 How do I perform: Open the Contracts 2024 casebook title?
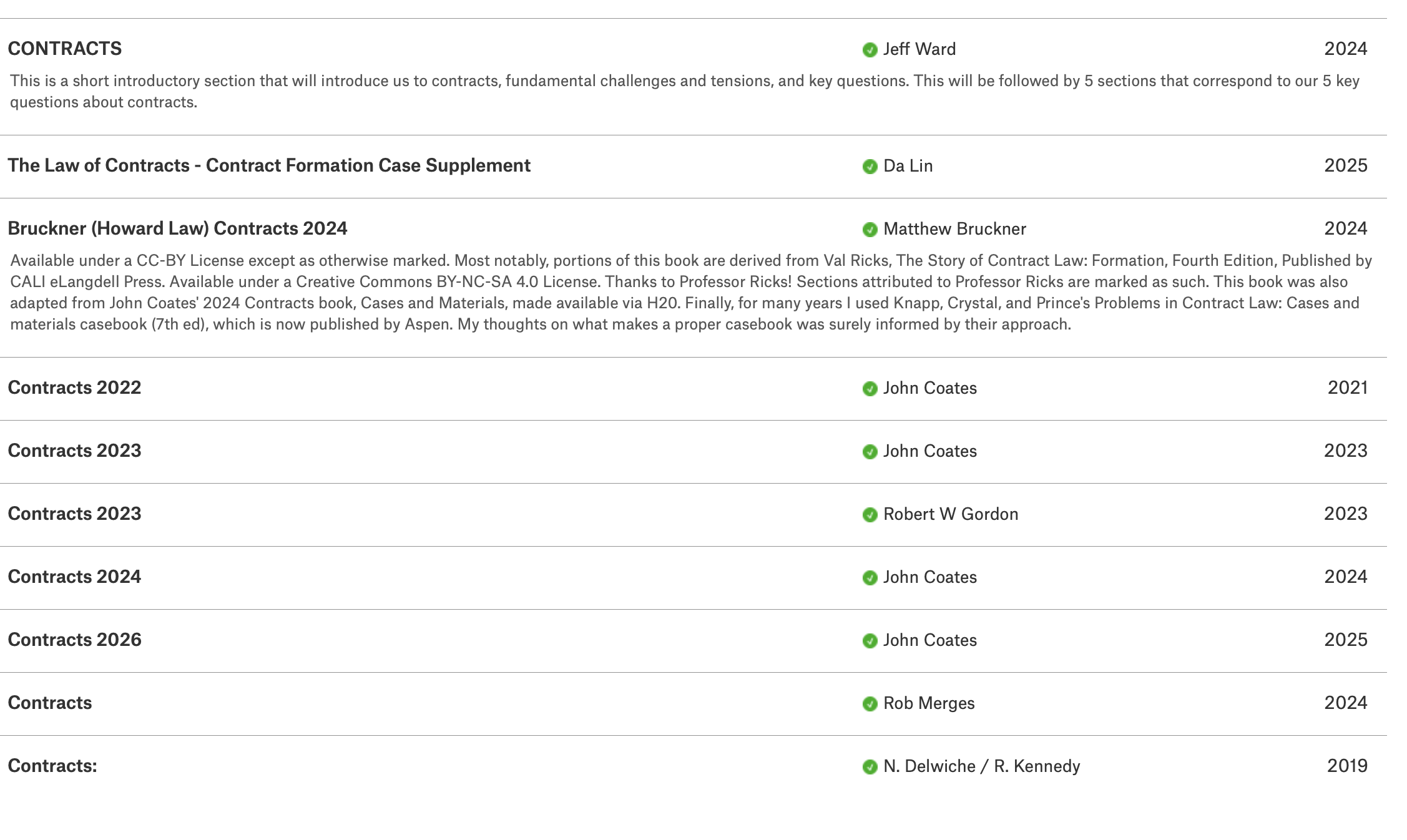[x=74, y=577]
